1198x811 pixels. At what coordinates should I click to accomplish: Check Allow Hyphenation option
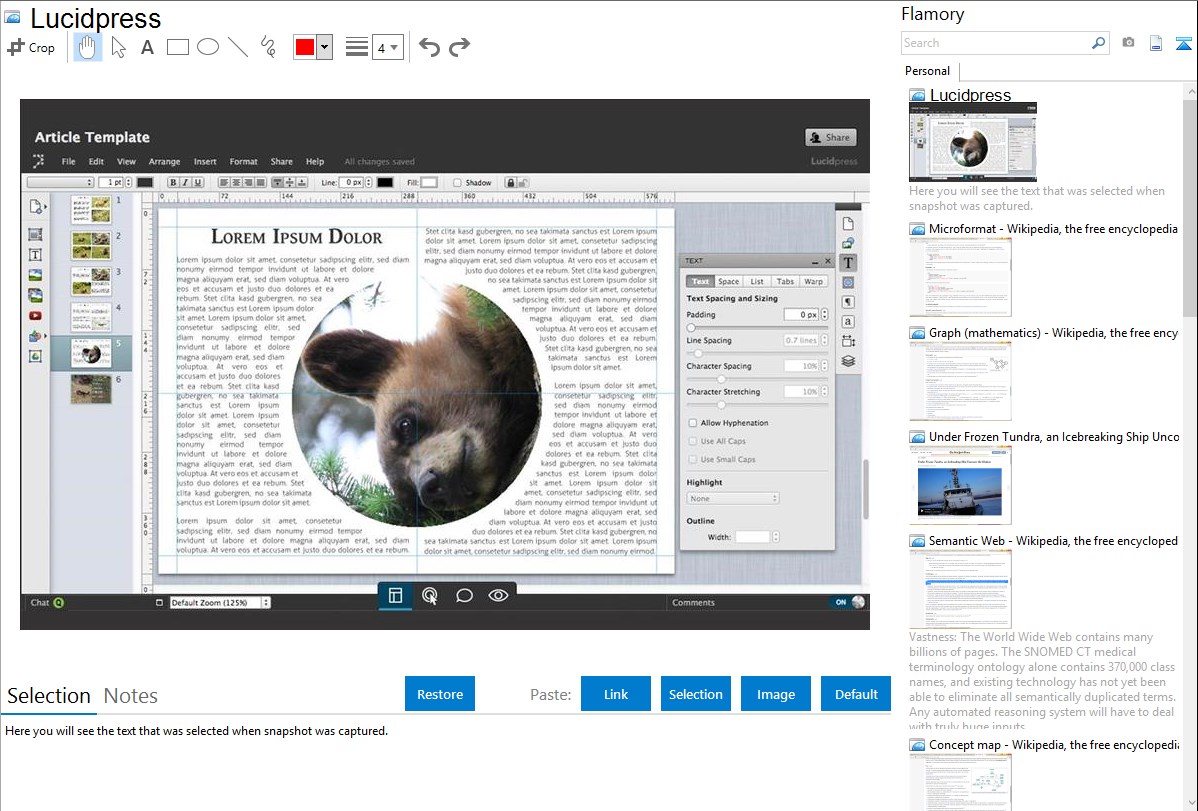tap(693, 423)
